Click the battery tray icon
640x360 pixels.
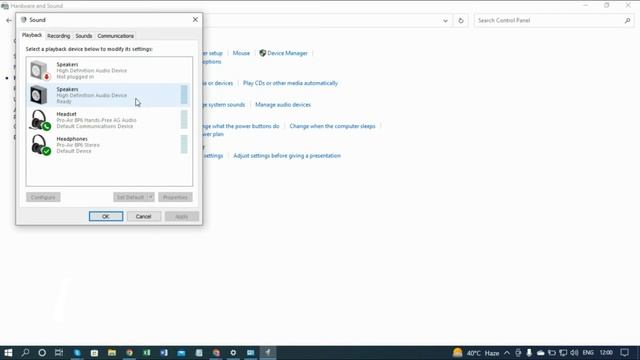(552, 353)
